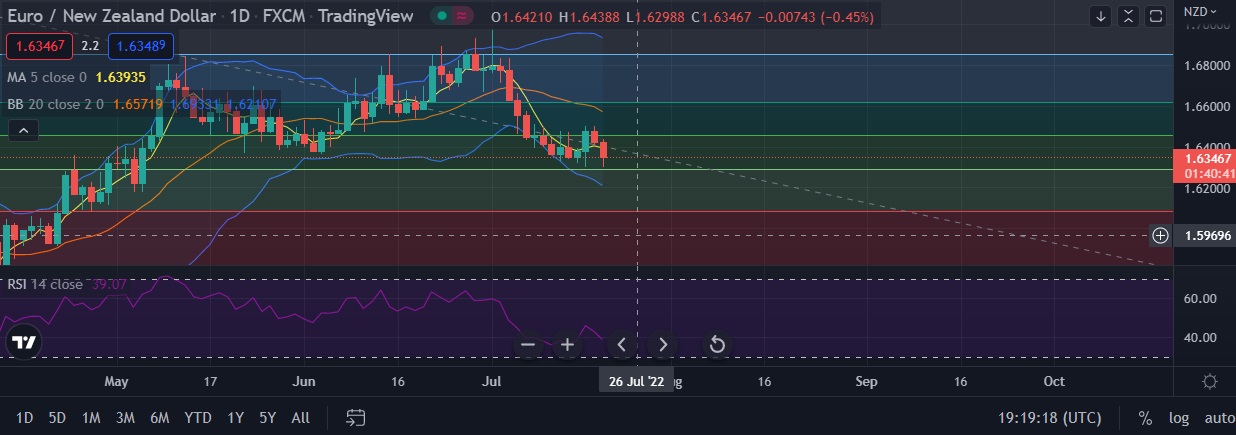
Task: Click the move pane down arrow
Action: coord(1101,16)
